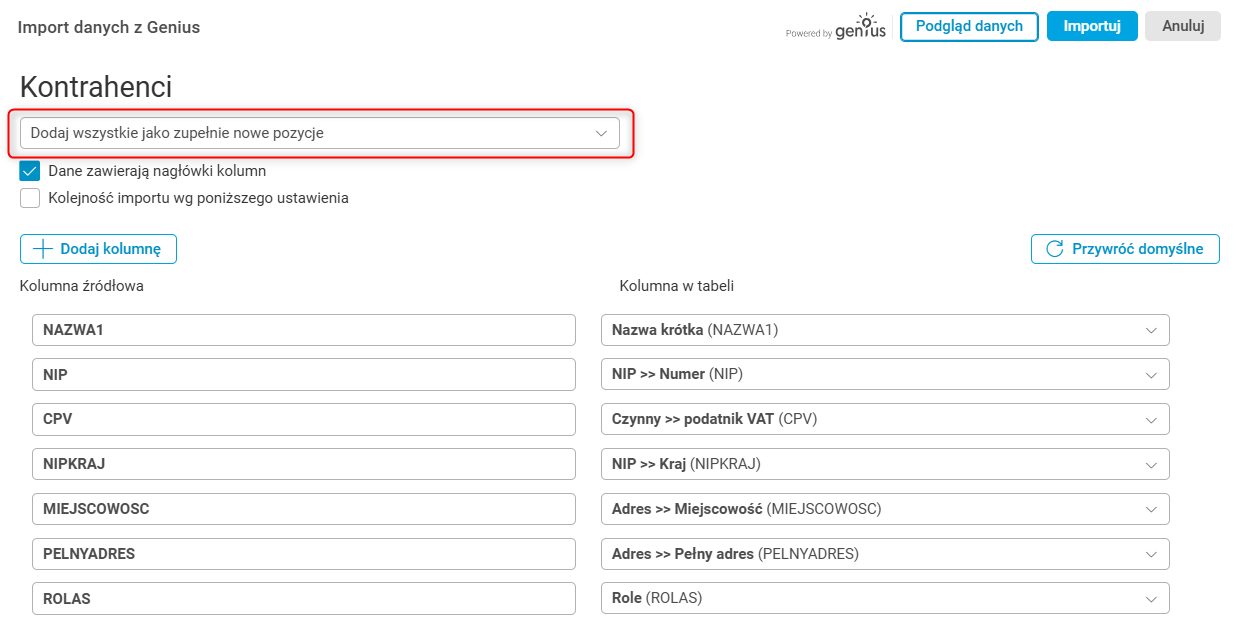Enable Kolejność importu wg poniższego ustawienia
This screenshot has width=1239, height=619.
pyautogui.click(x=30, y=198)
